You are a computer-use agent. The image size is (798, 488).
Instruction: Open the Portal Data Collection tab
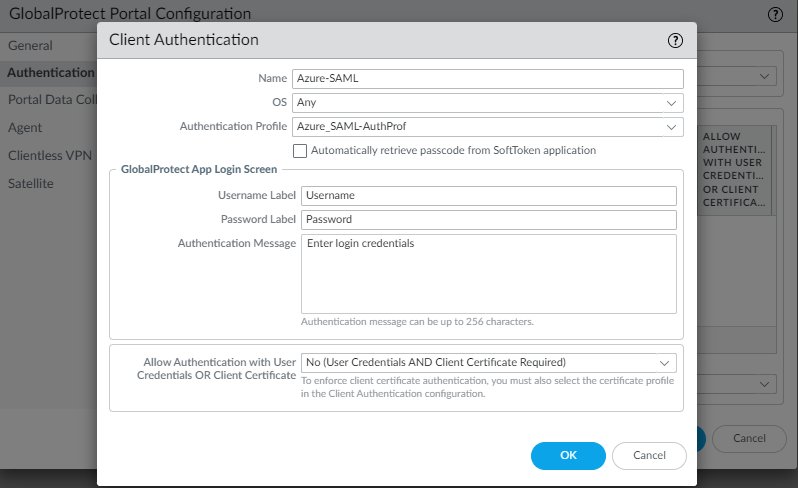50,100
